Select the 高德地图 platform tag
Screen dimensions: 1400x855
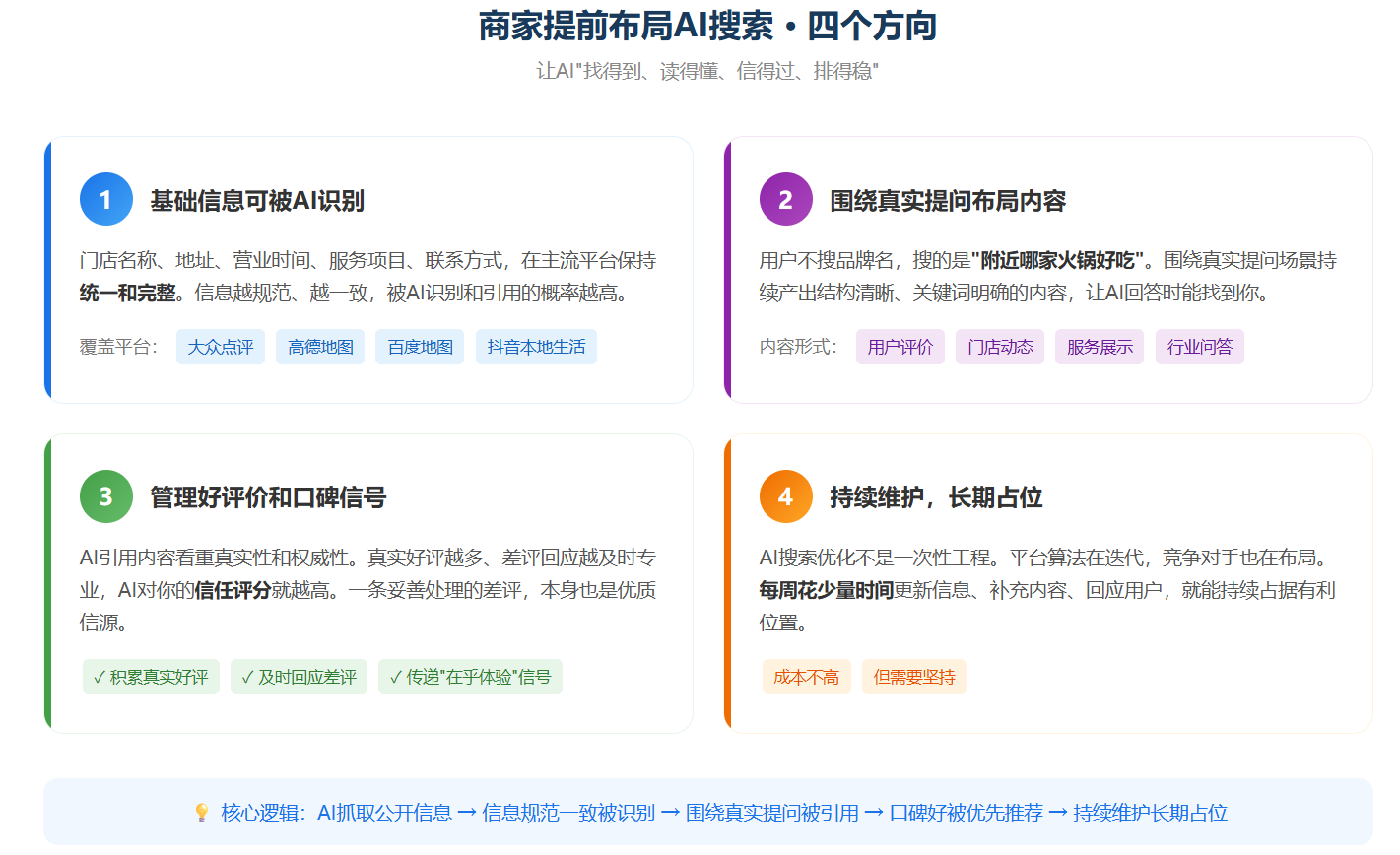(x=320, y=347)
